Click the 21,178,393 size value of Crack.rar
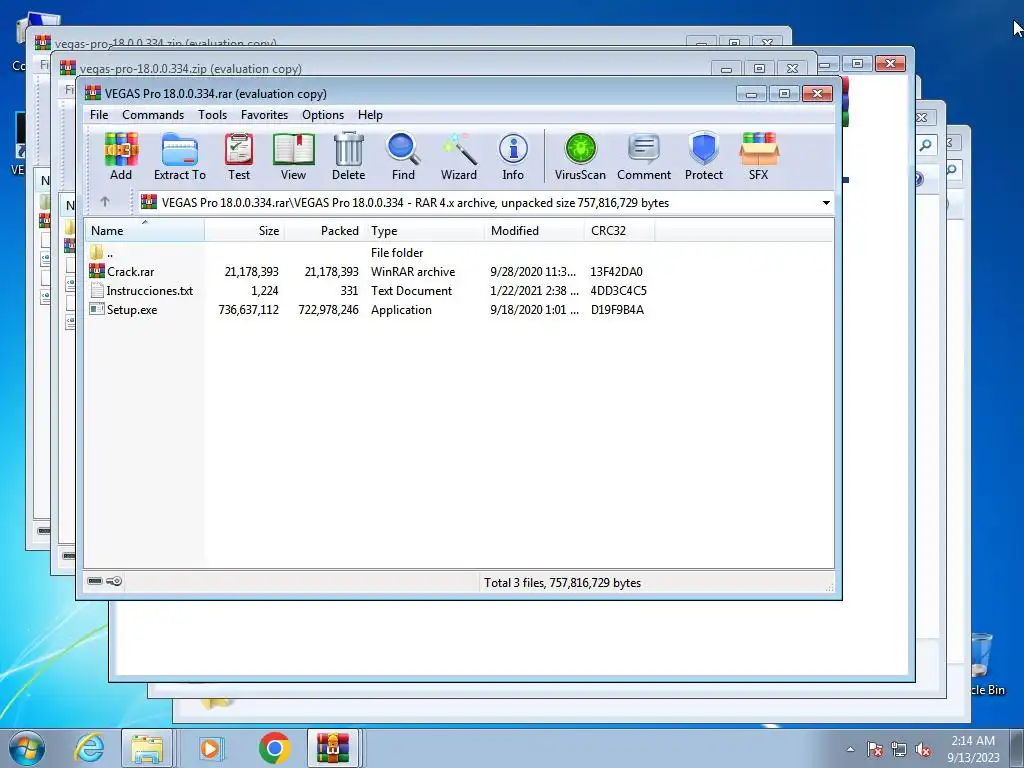 tap(251, 272)
